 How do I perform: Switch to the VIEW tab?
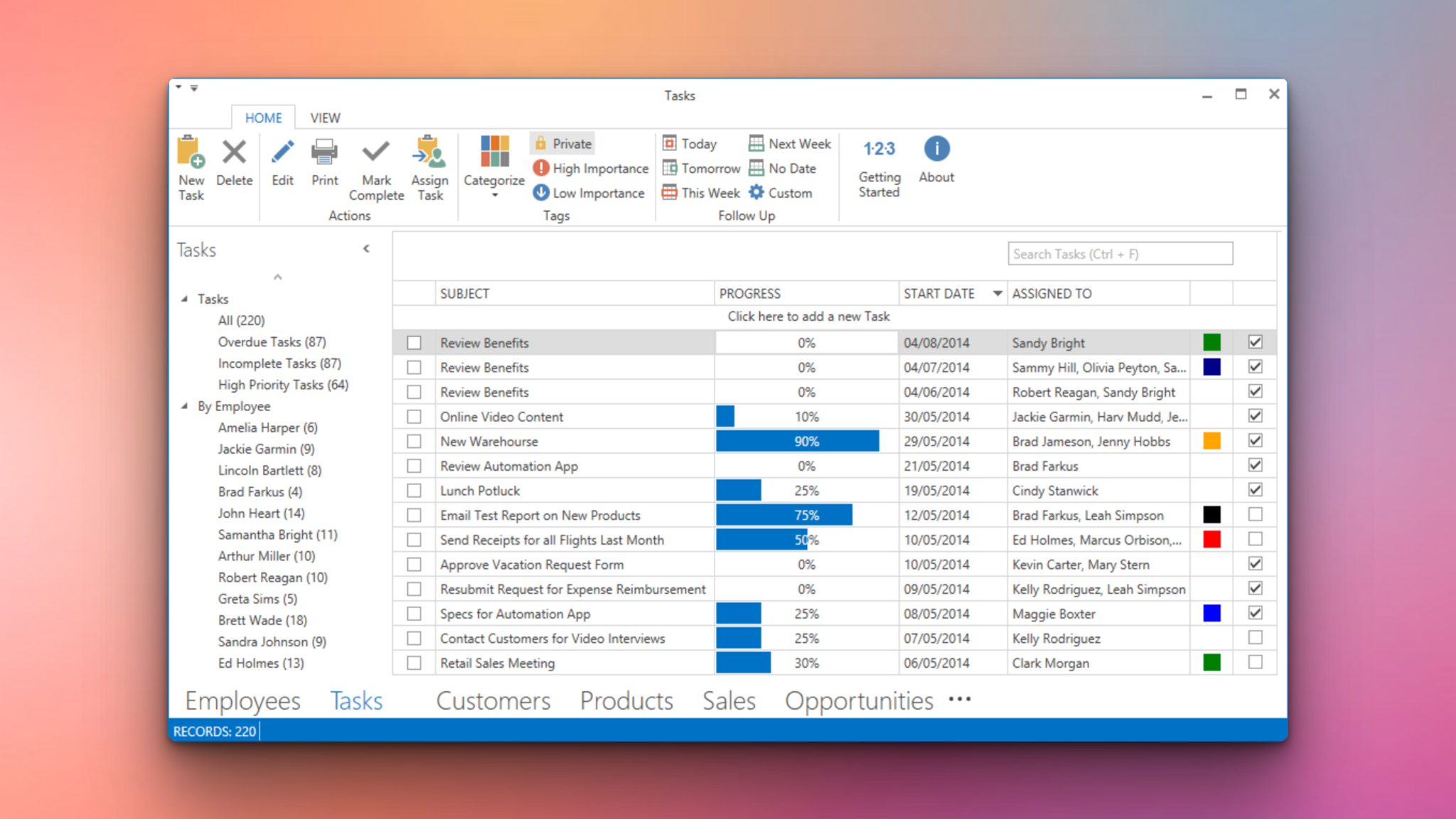pos(325,117)
